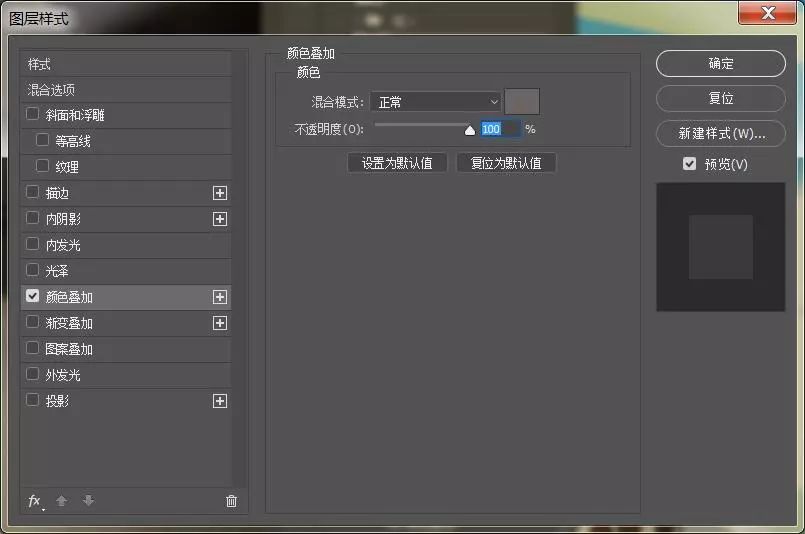The image size is (805, 534).
Task: Click plus icon next to 投影
Action: [220, 401]
